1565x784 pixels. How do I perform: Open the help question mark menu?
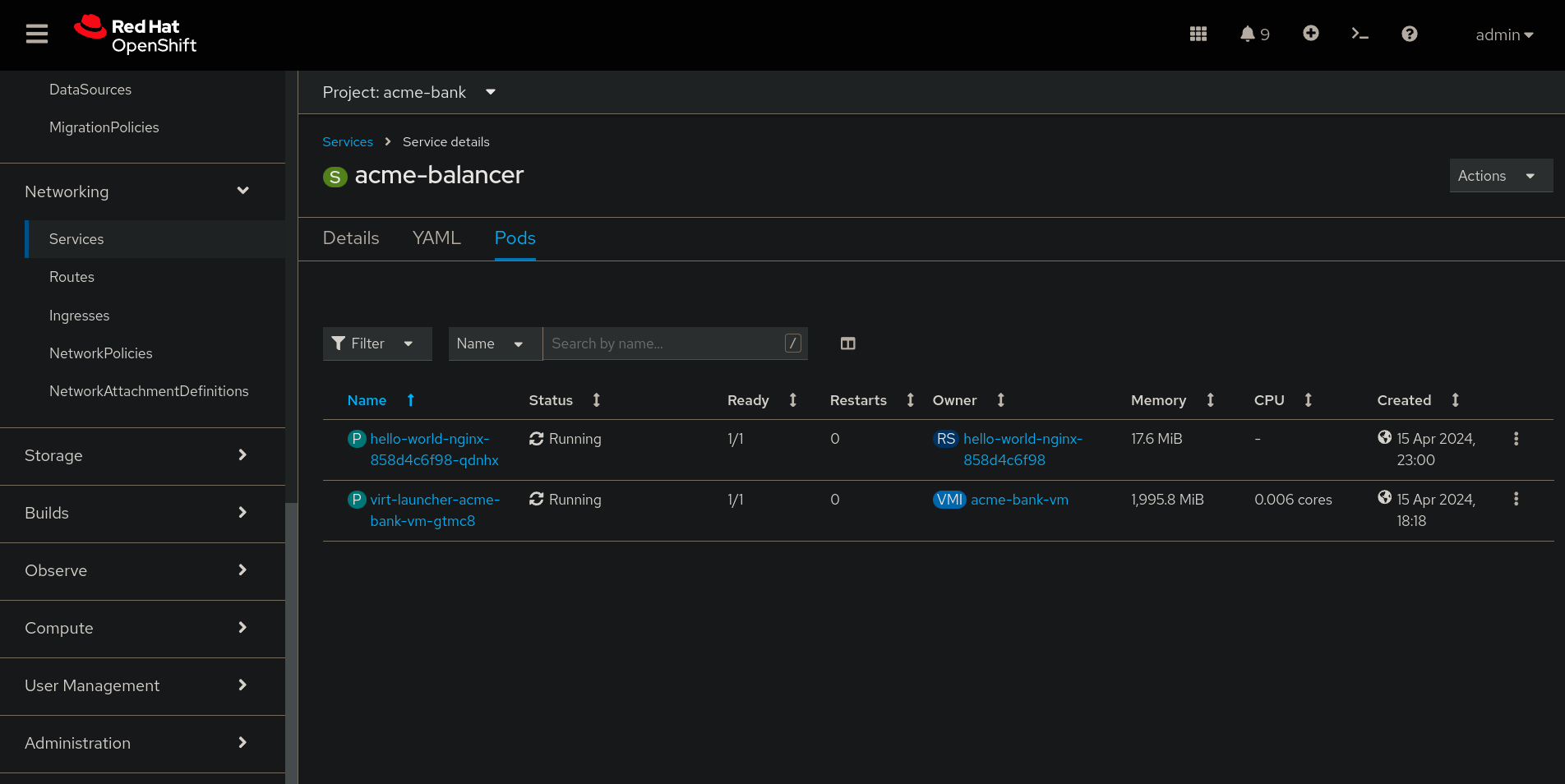point(1409,34)
